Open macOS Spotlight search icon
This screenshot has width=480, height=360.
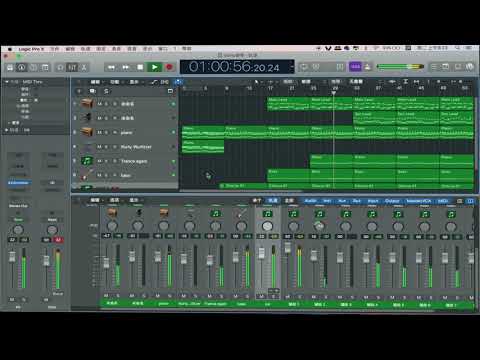(458, 48)
